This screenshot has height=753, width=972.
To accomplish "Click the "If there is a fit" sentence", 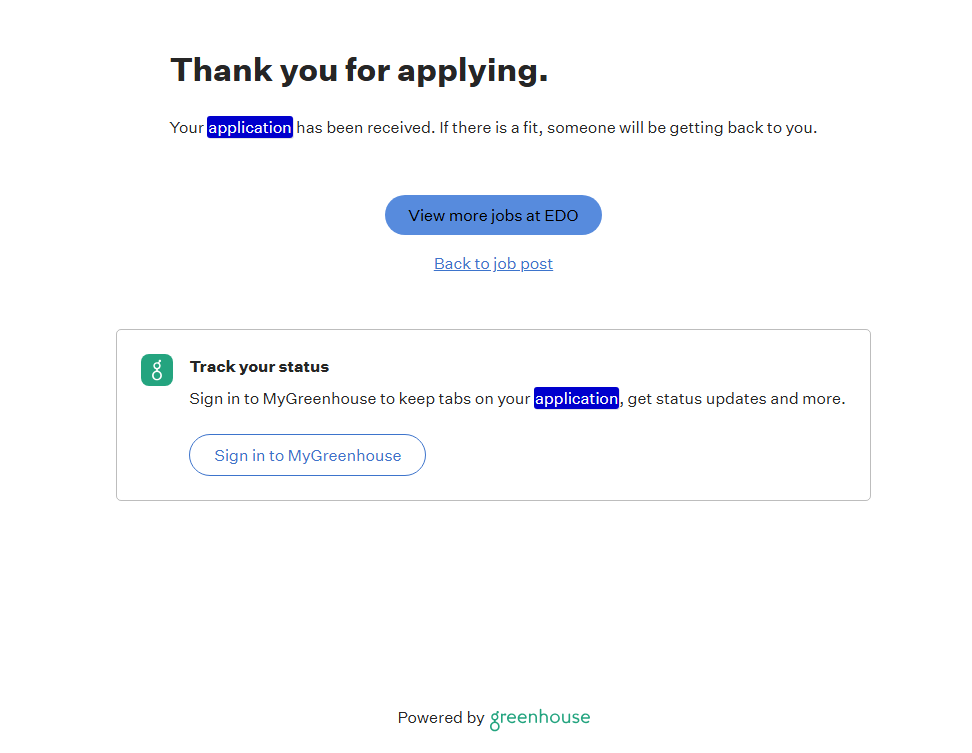I will pos(489,128).
